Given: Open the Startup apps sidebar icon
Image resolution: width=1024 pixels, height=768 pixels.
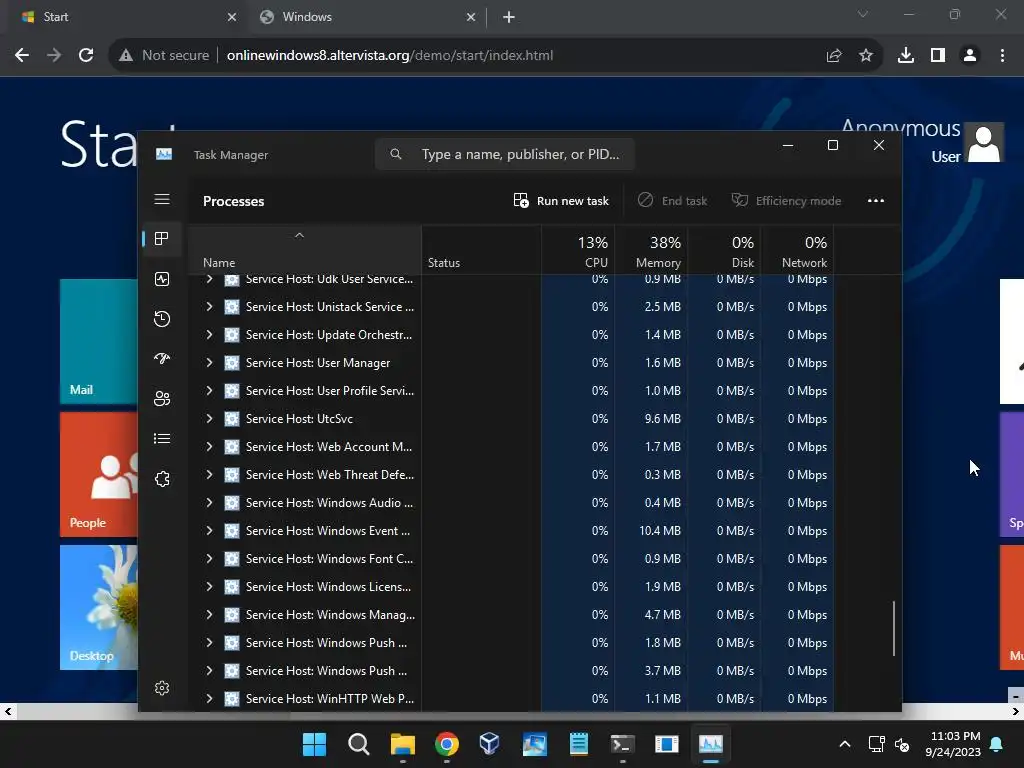Looking at the screenshot, I should (x=162, y=359).
